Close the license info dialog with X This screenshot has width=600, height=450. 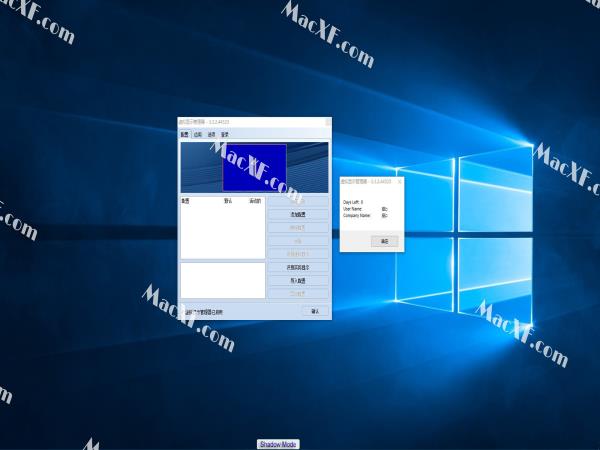(x=400, y=182)
